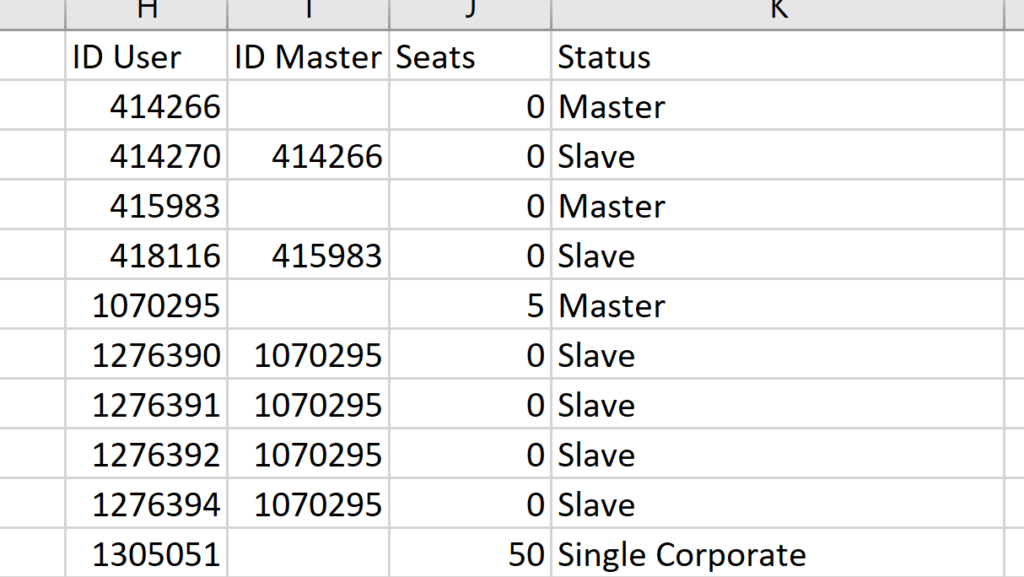Screen dimensions: 1024x577
Task: Select cell containing ID User 414266
Action: pyautogui.click(x=146, y=106)
